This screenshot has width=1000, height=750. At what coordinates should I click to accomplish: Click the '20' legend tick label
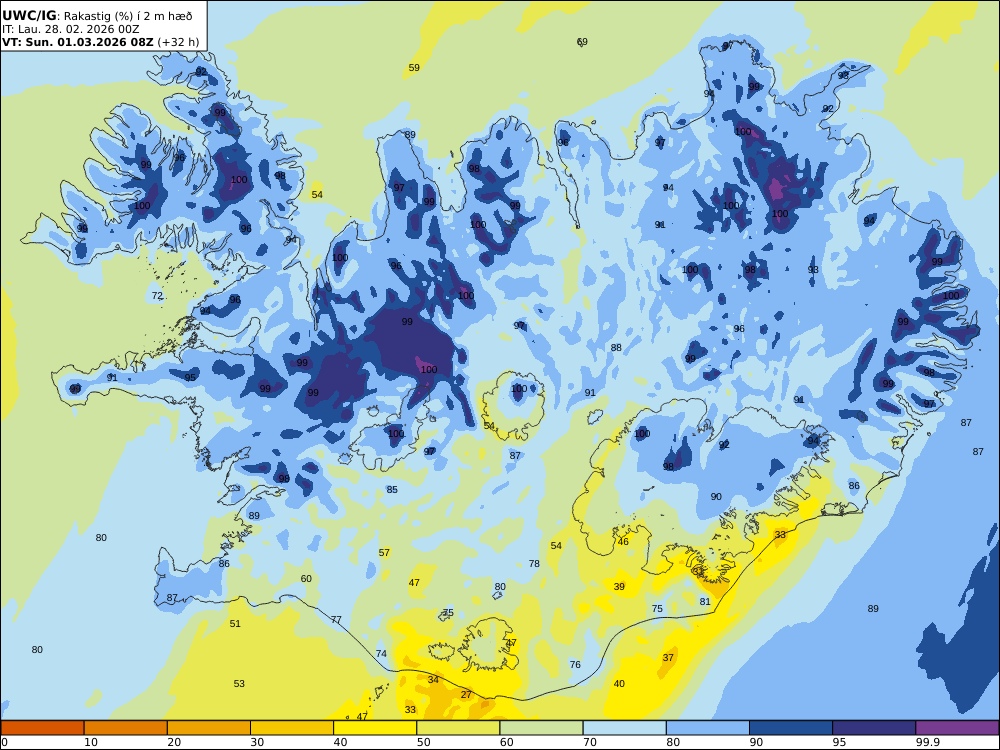(x=174, y=742)
